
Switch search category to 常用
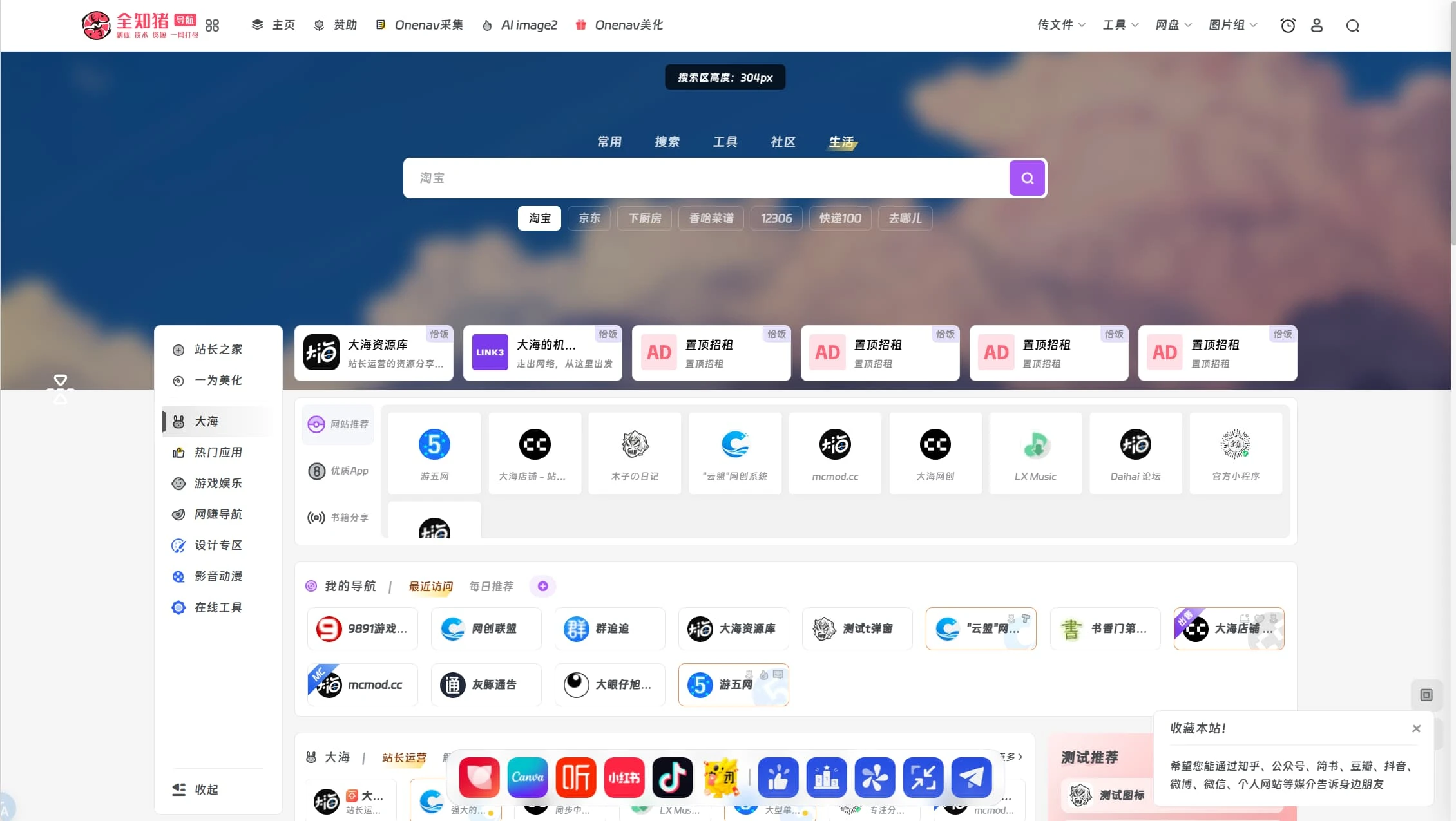609,142
